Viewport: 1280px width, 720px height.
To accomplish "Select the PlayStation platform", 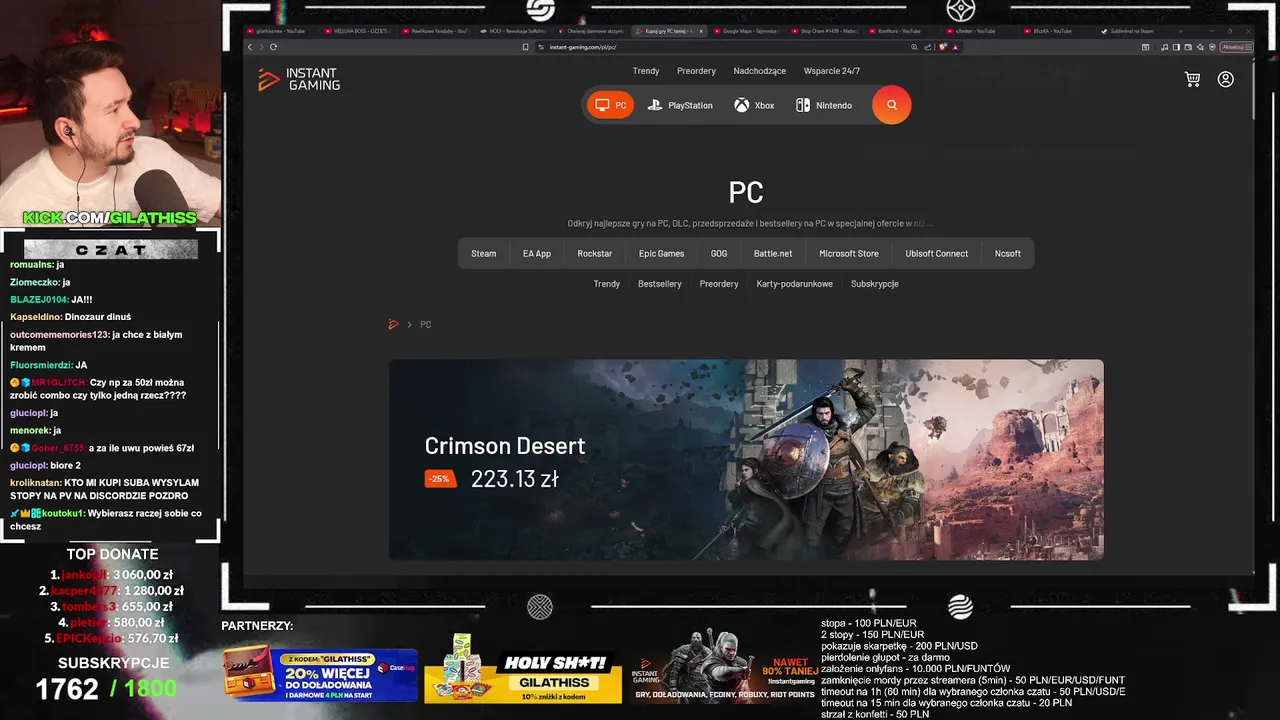I will click(x=680, y=105).
